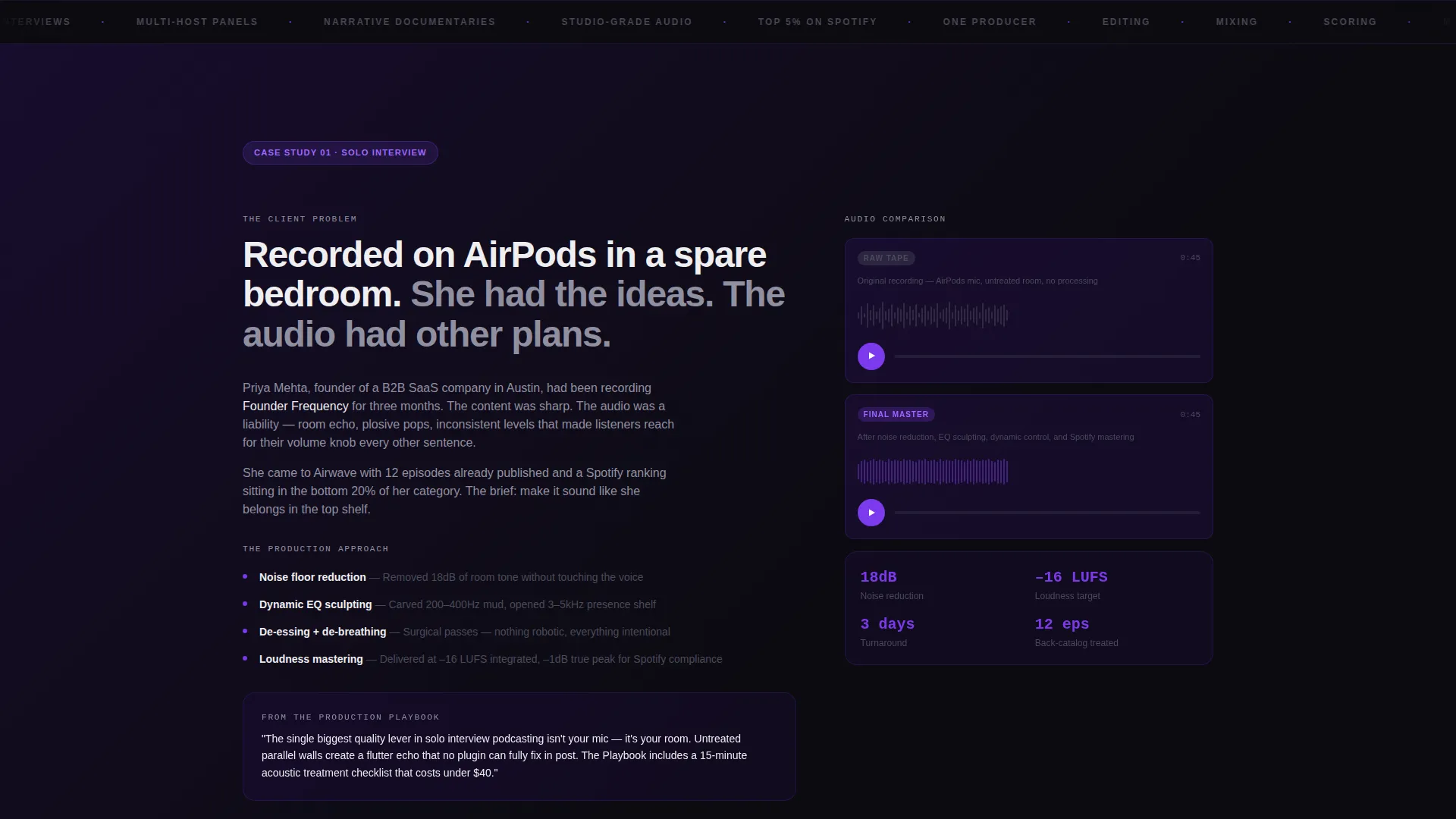Click the Case Study 01 Solo Interview pill

tap(340, 152)
